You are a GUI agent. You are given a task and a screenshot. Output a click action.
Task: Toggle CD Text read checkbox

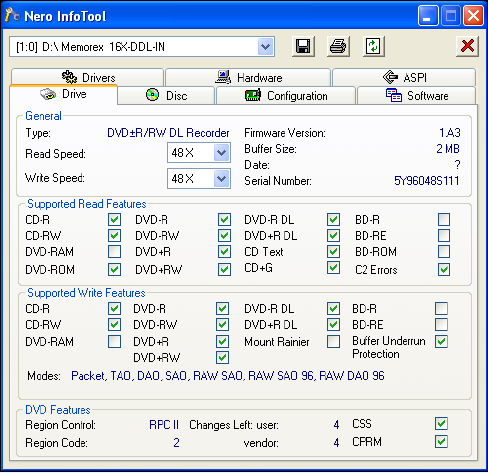point(333,252)
